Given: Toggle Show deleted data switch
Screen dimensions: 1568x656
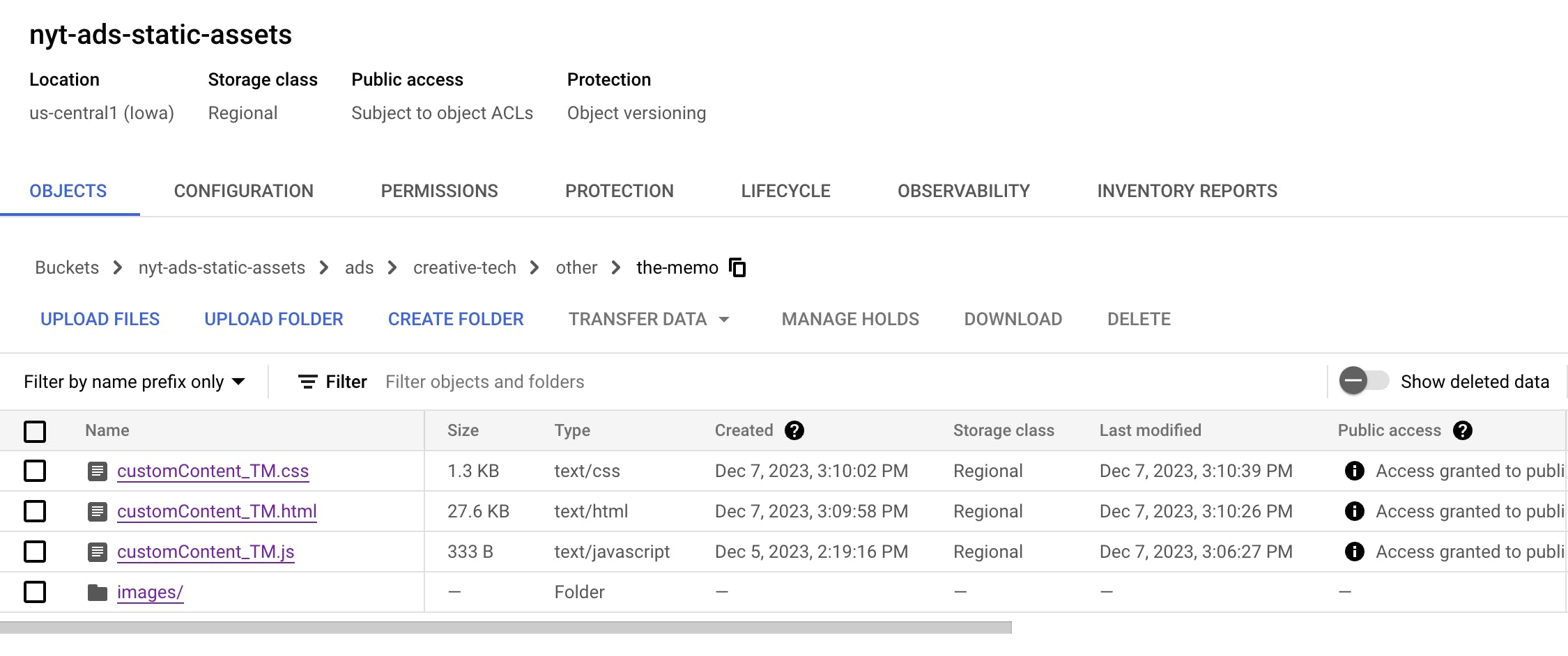Looking at the screenshot, I should pyautogui.click(x=1364, y=381).
